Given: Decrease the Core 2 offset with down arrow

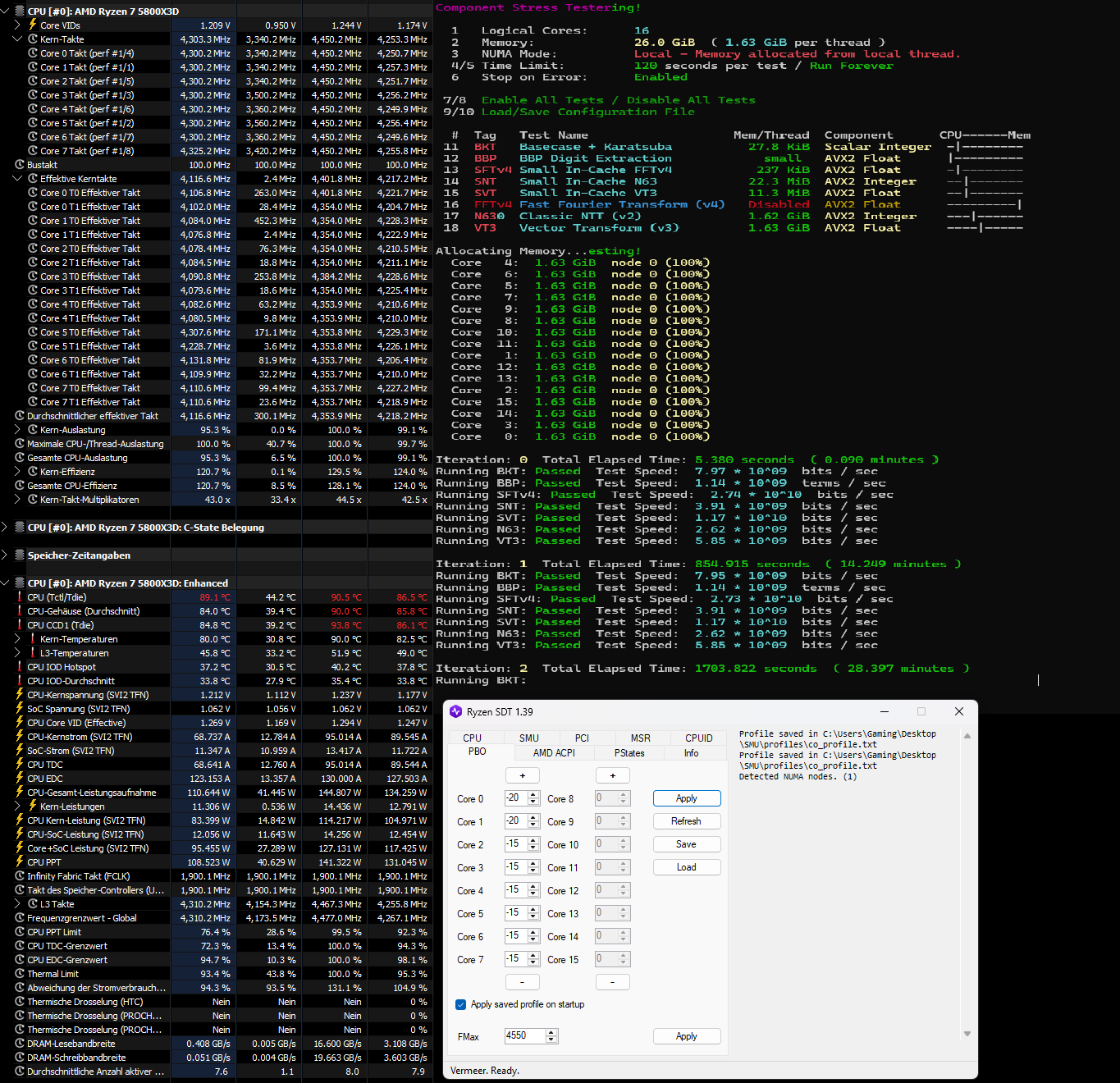Looking at the screenshot, I should coord(533,848).
